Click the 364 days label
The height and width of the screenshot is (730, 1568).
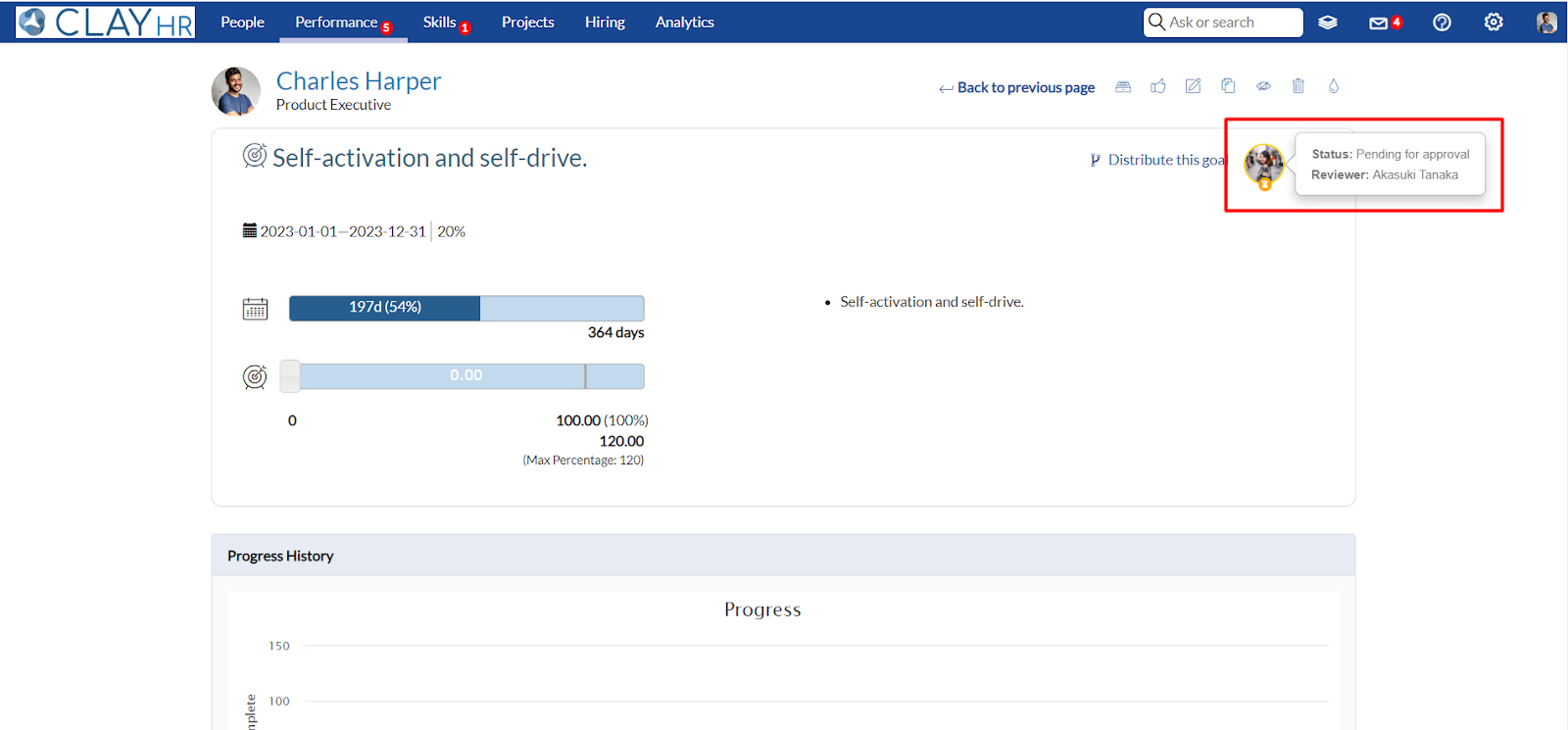tap(615, 333)
